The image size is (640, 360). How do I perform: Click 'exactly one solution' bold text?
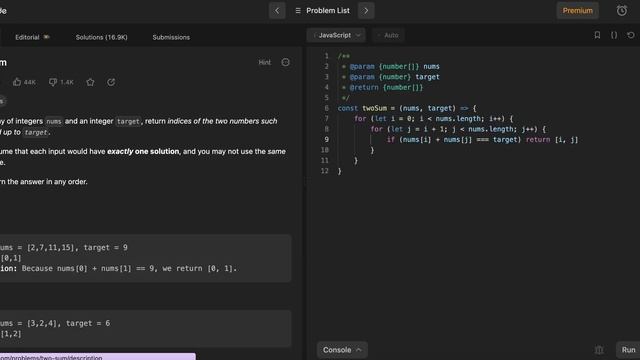[143, 151]
